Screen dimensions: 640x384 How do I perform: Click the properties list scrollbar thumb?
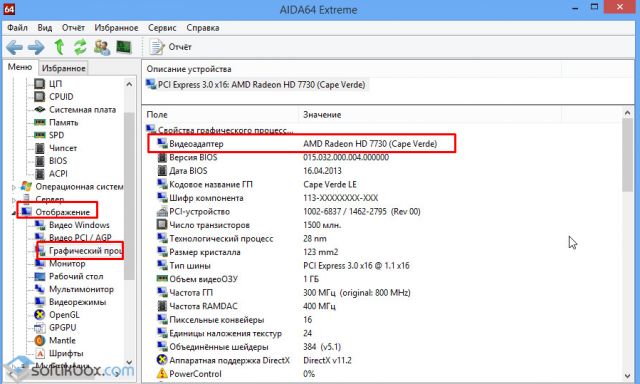click(628, 155)
